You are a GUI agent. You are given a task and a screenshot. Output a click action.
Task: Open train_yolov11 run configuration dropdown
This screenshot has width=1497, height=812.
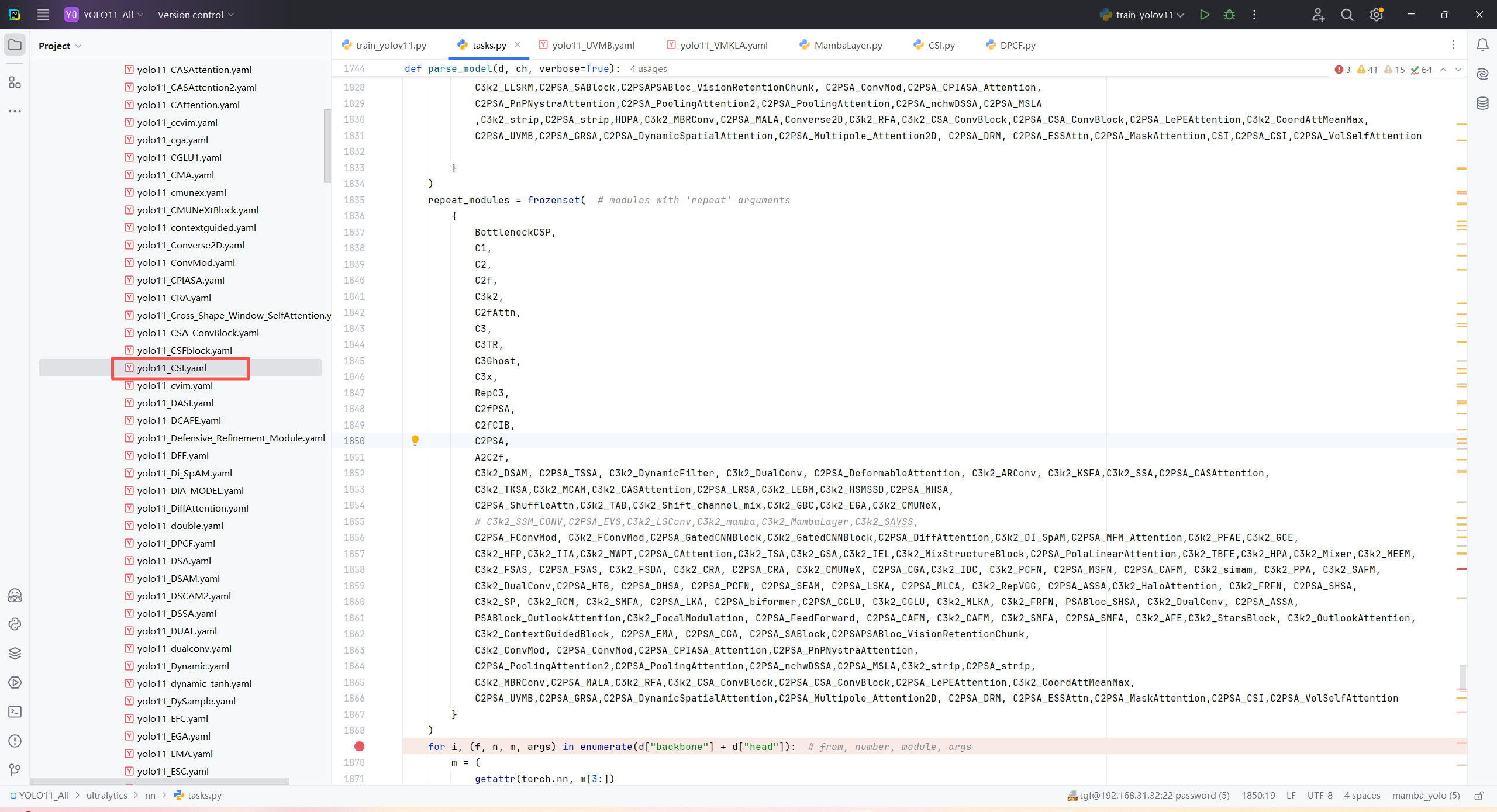(1143, 15)
